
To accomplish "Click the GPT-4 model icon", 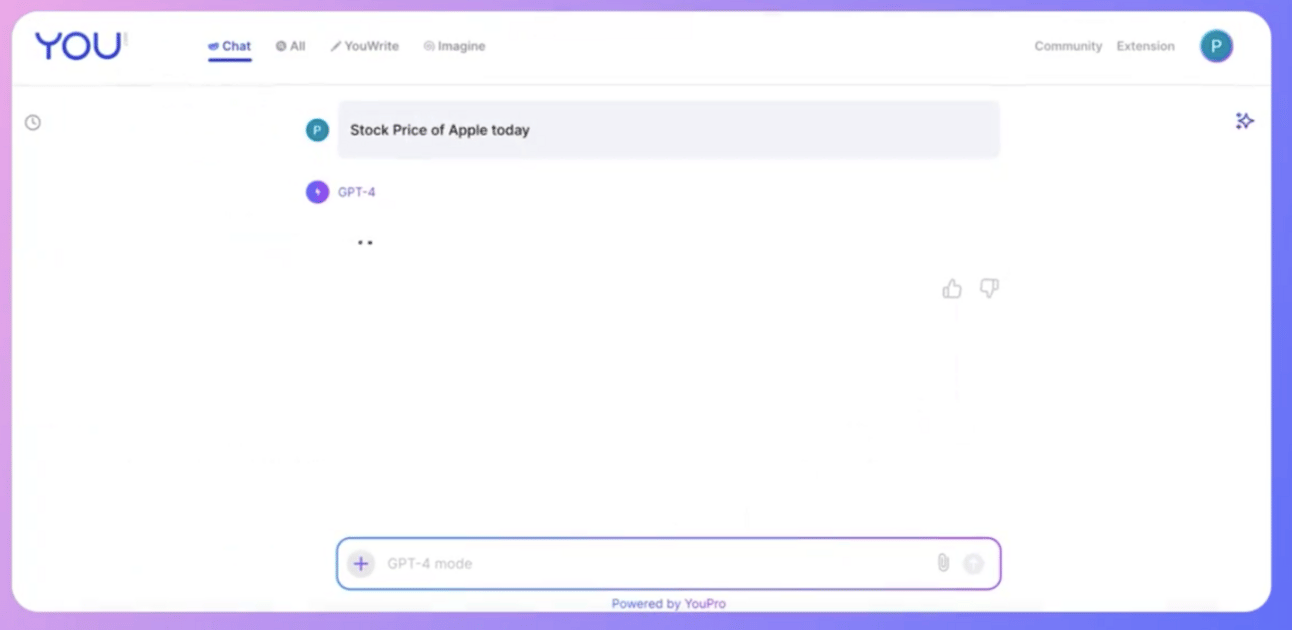I will click(317, 192).
